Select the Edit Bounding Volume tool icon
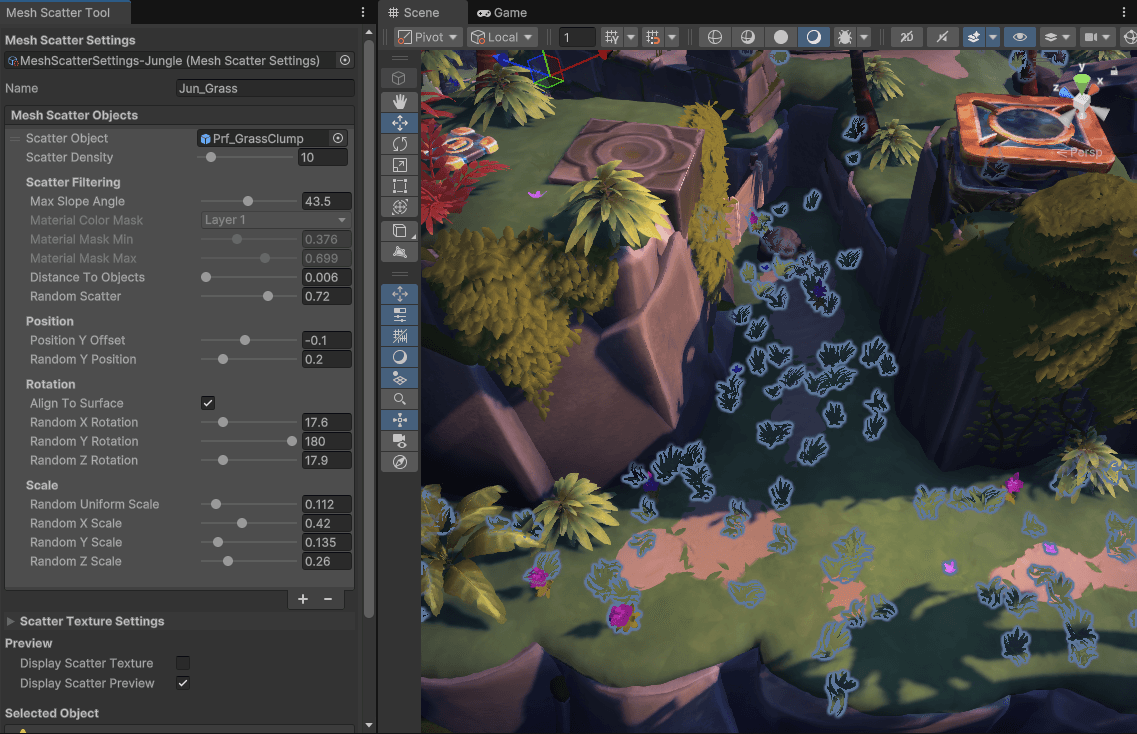Image resolution: width=1137 pixels, height=734 pixels. click(400, 252)
